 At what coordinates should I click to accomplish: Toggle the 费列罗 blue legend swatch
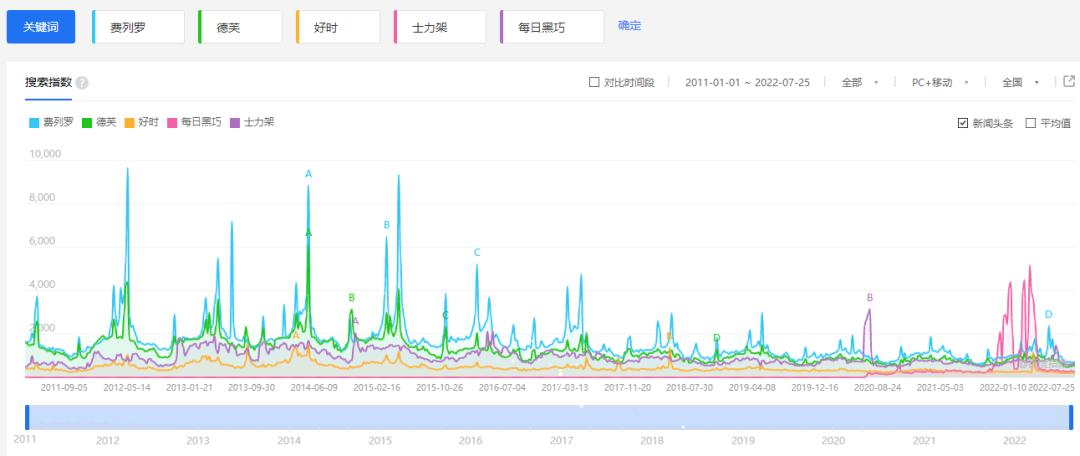(x=34, y=123)
